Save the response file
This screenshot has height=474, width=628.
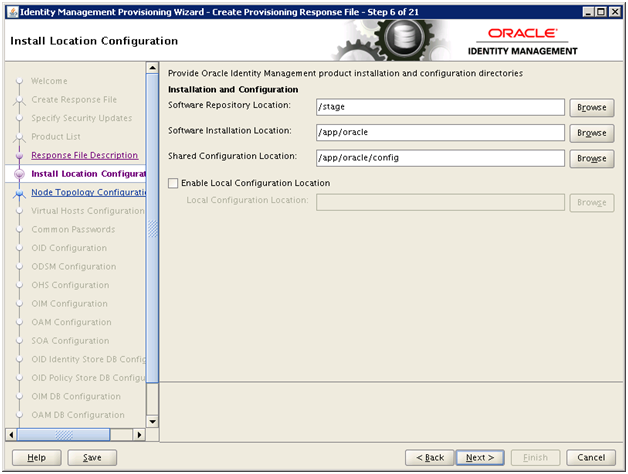[92, 458]
